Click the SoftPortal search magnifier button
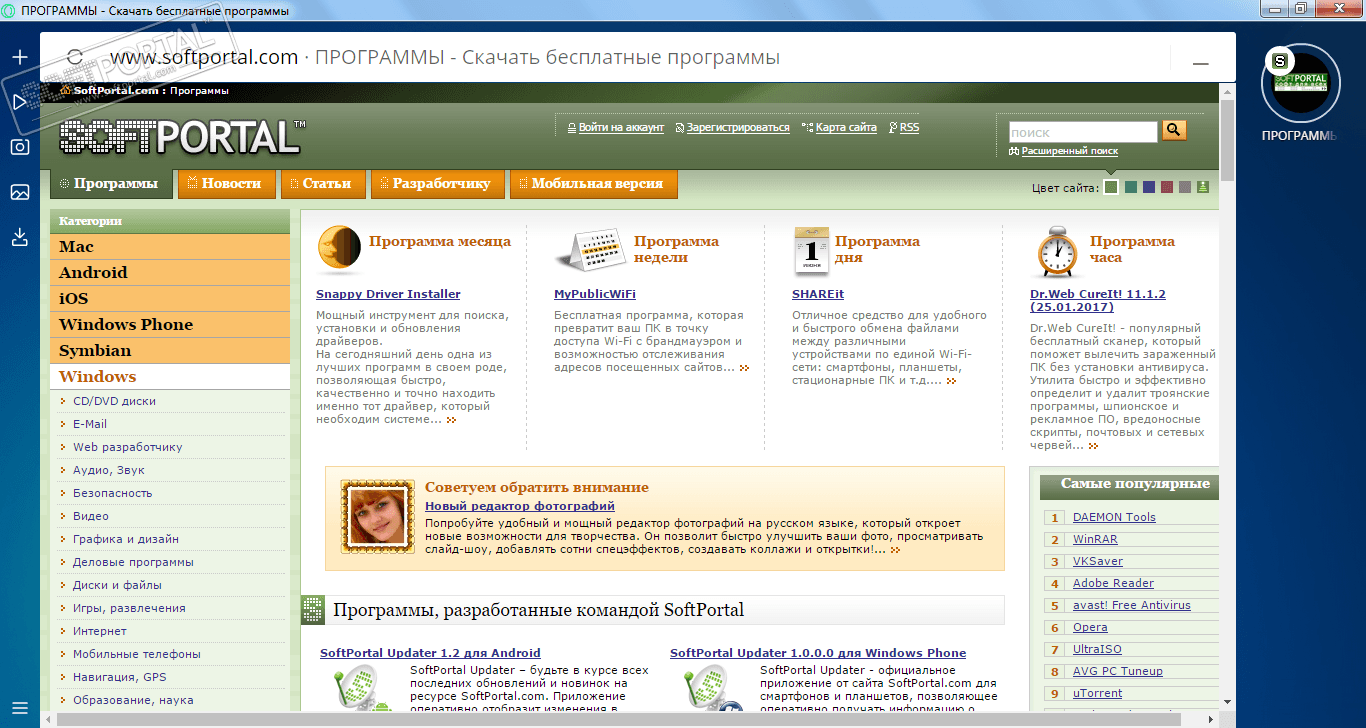The image size is (1366, 728). (1173, 131)
